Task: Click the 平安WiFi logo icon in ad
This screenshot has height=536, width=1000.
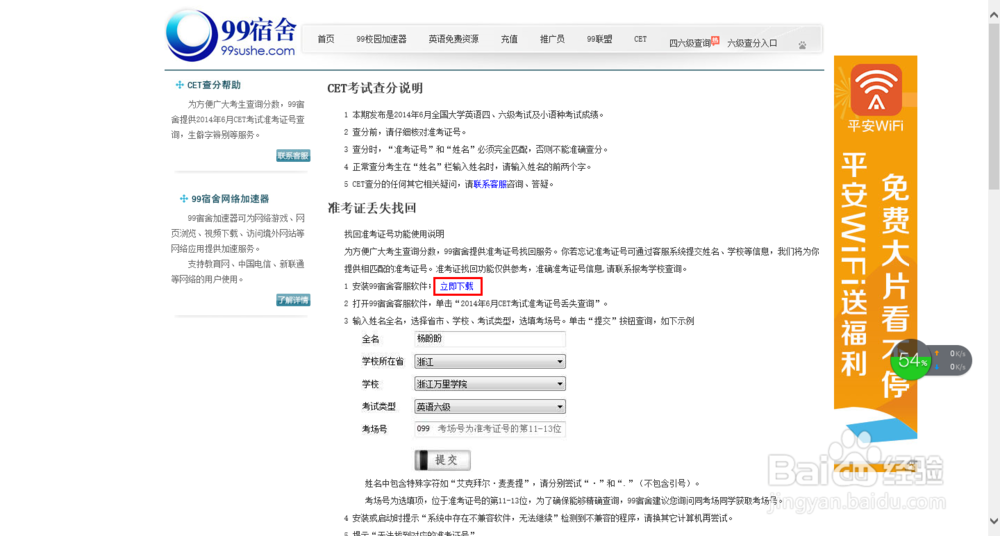Action: click(876, 90)
